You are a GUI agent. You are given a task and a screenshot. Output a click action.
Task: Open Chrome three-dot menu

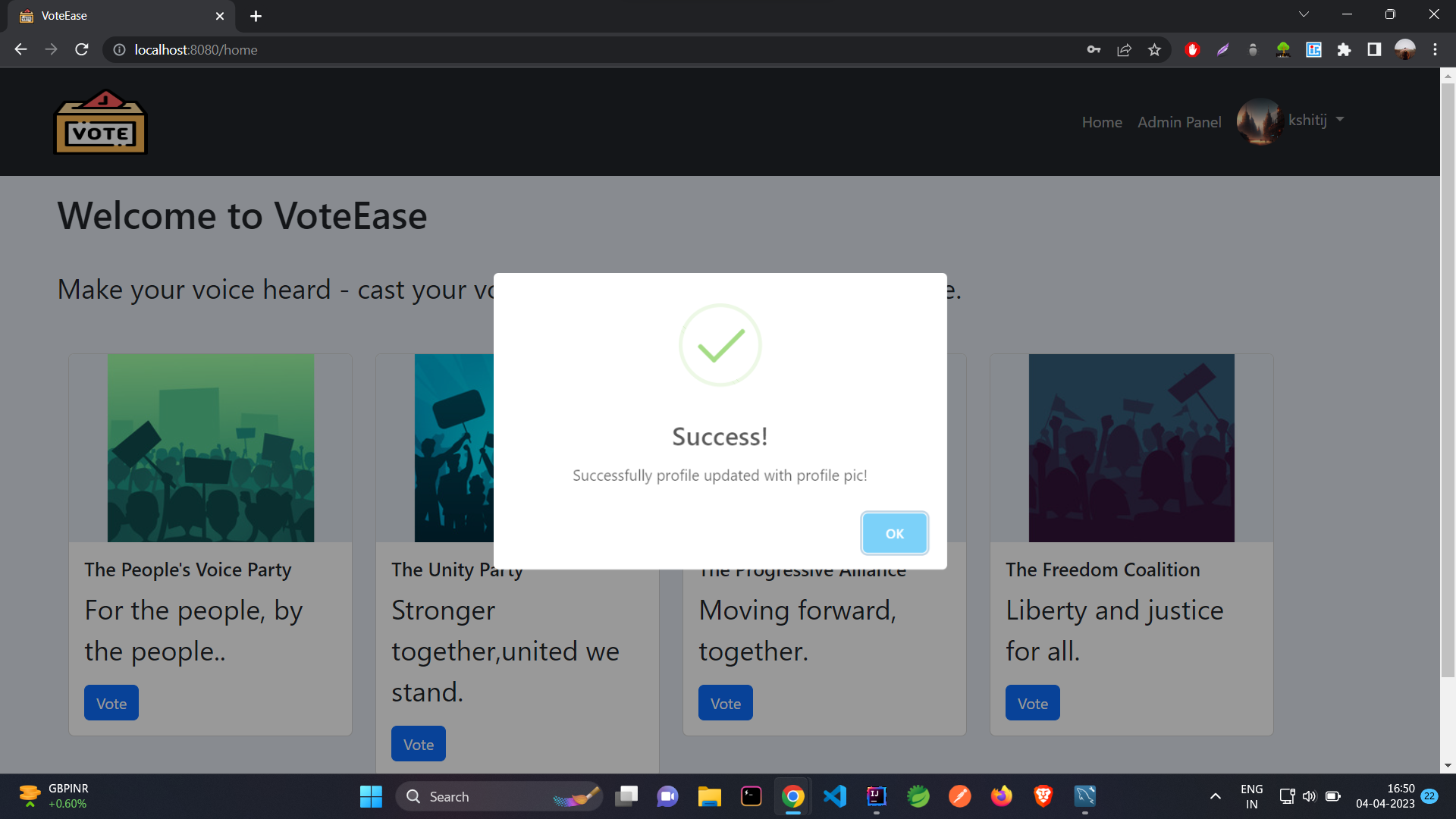pos(1435,50)
